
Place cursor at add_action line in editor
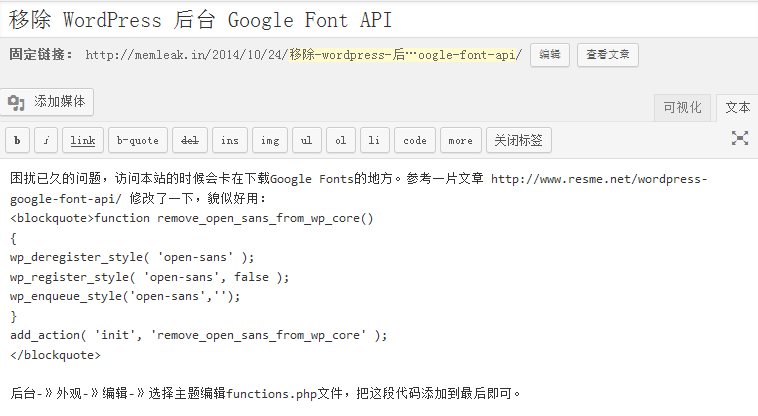[198, 335]
